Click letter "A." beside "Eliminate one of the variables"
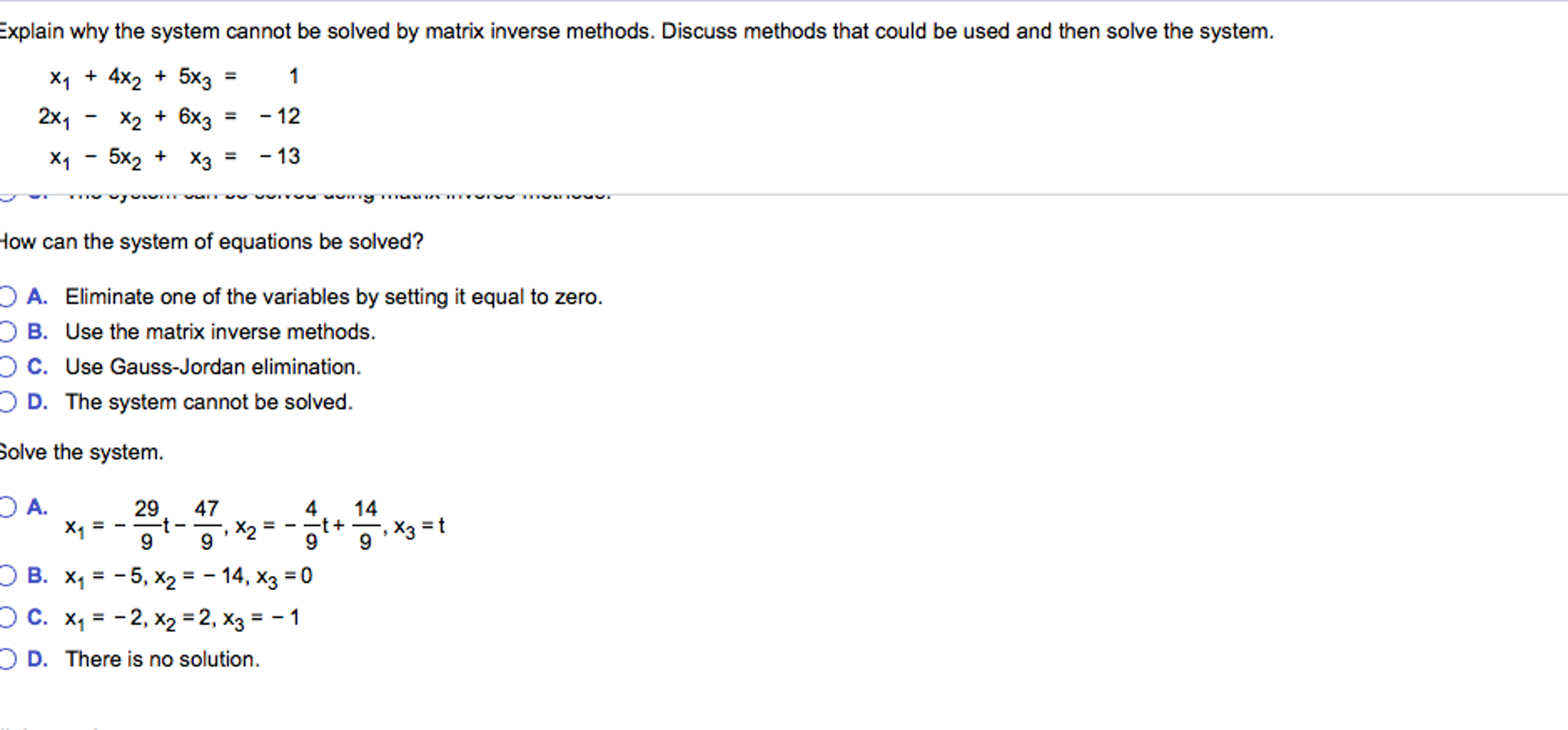 click(38, 296)
